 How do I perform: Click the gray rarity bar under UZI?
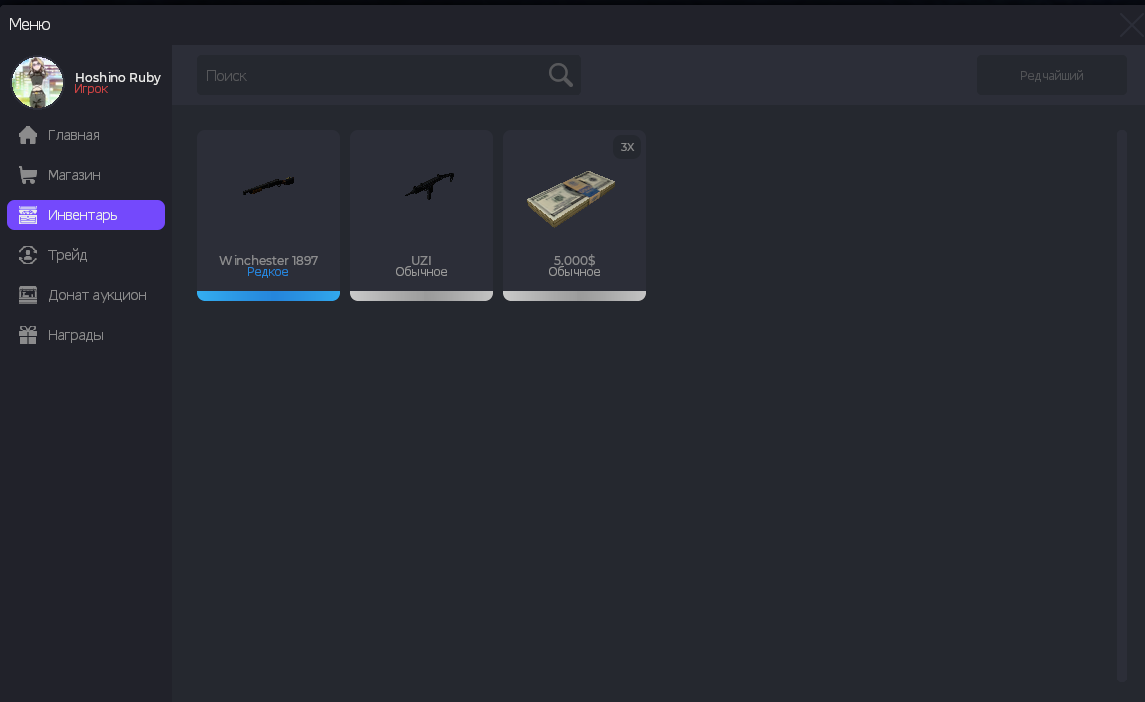point(421,296)
